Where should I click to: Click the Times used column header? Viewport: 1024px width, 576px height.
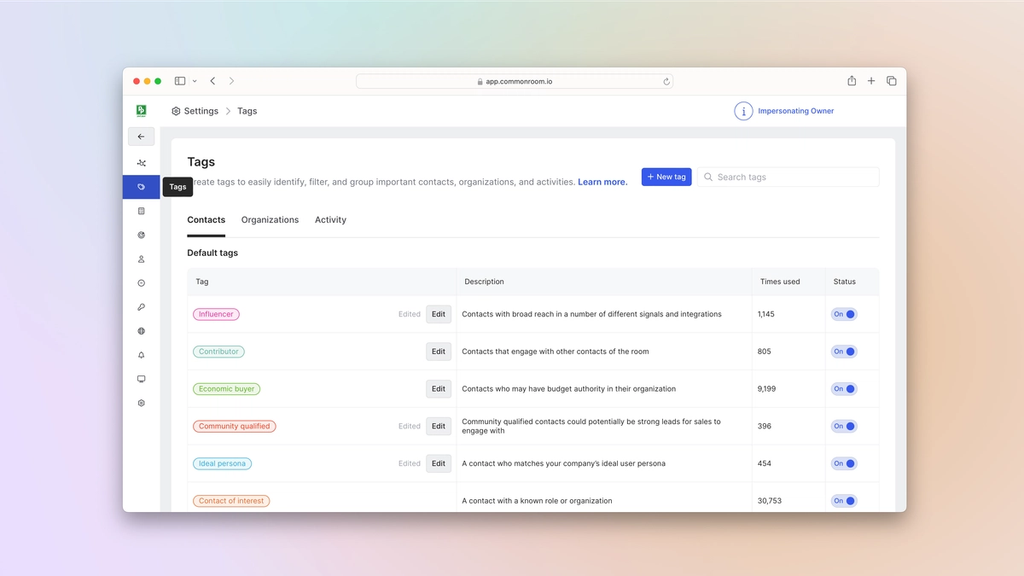click(x=780, y=281)
